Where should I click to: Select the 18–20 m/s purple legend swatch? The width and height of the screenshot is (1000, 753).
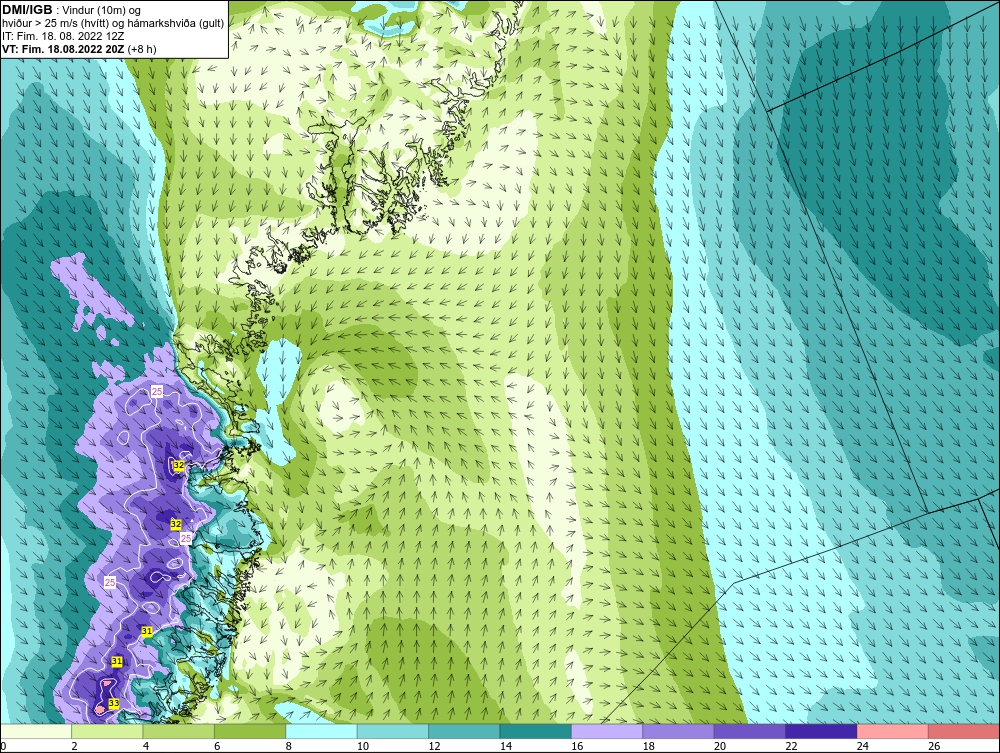(679, 731)
